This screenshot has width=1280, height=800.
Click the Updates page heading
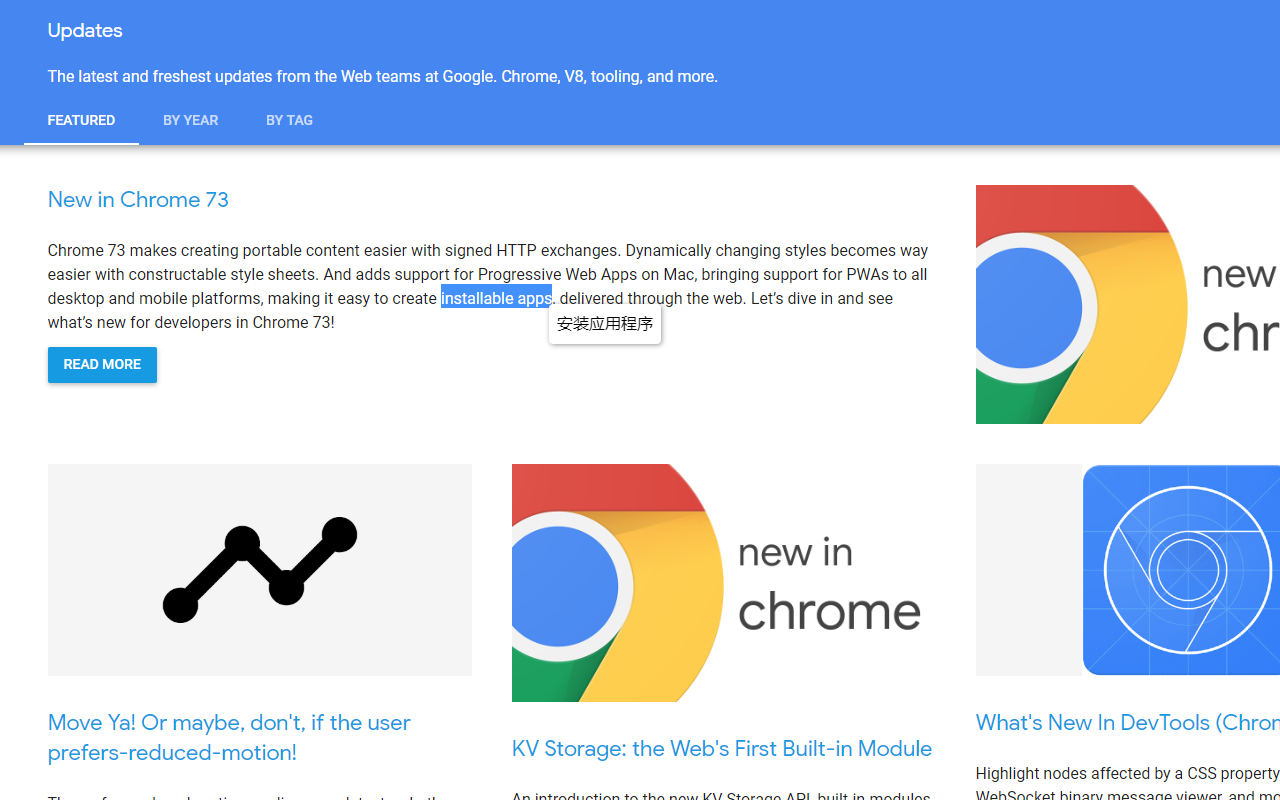[84, 30]
